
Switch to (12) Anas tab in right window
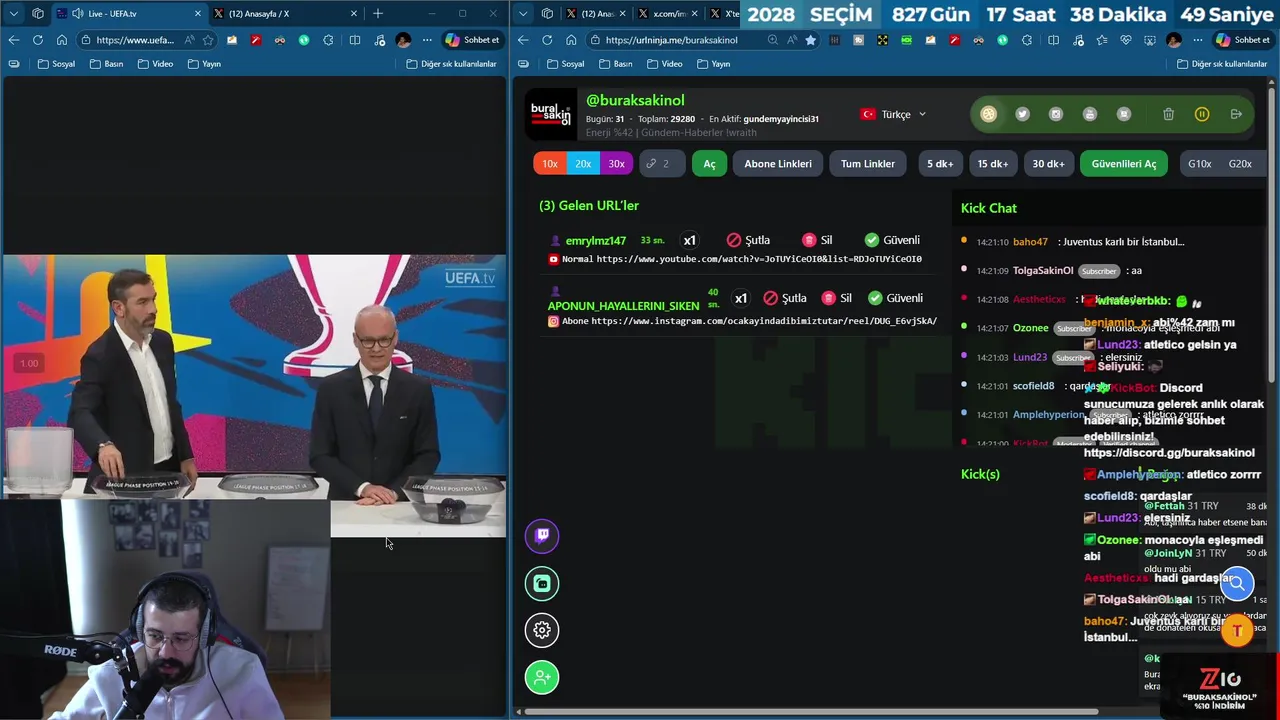tap(597, 14)
